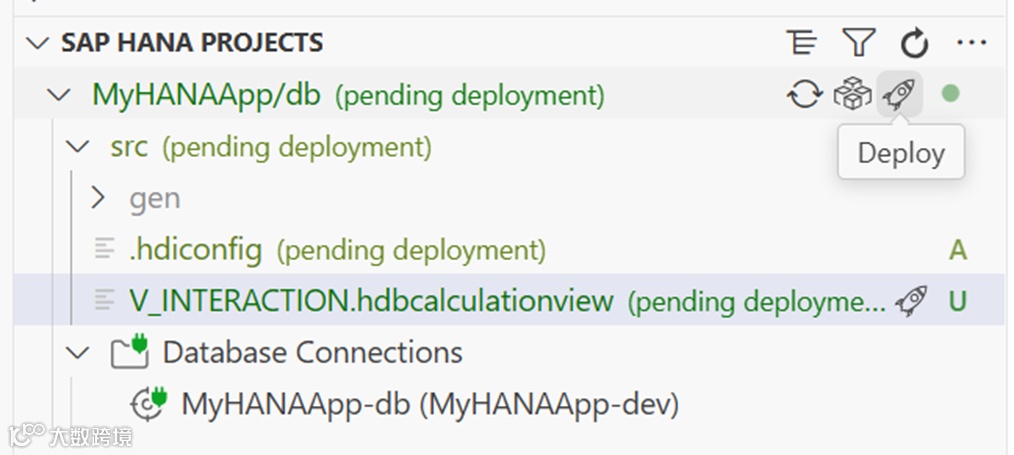
Task: Select MyHANAApp-db (MyHANAApp-dev) connection
Action: click(x=430, y=405)
